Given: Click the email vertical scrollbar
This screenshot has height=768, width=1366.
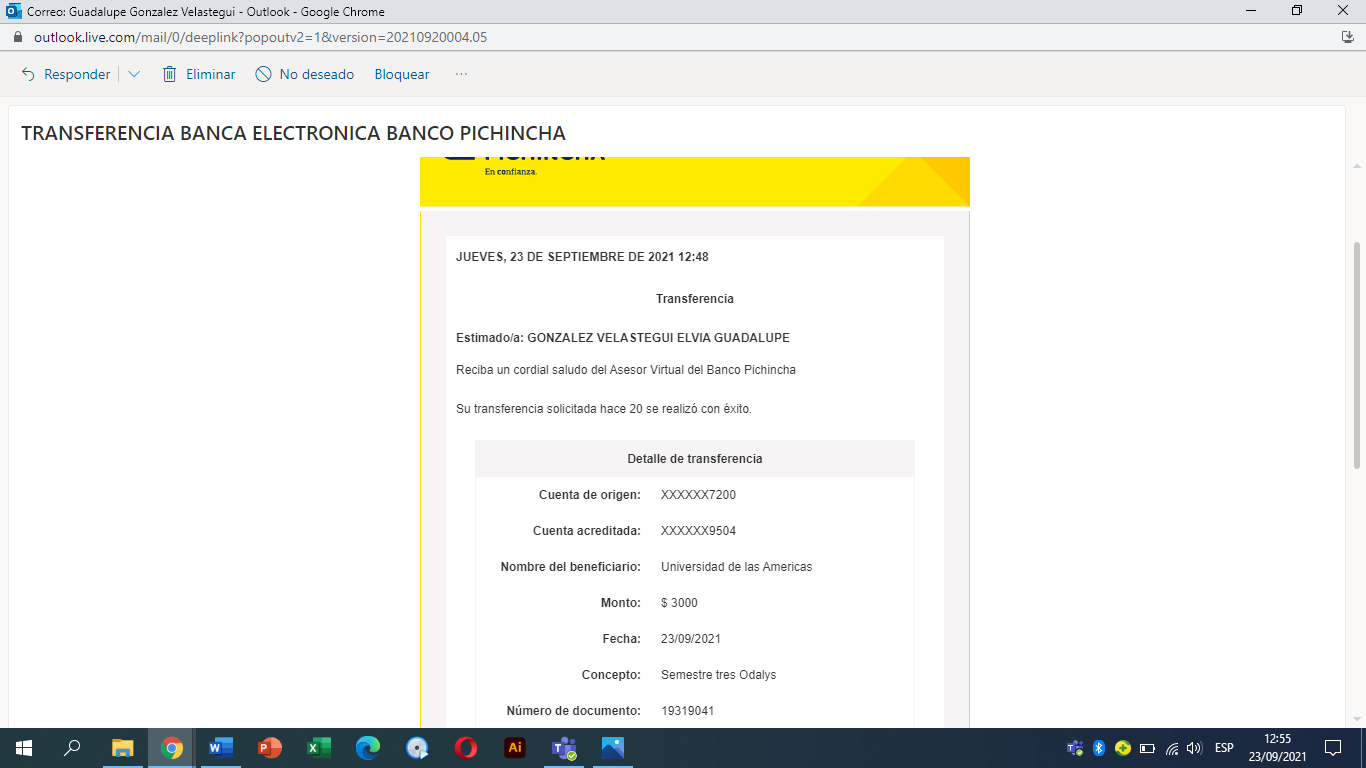Looking at the screenshot, I should [x=1357, y=350].
